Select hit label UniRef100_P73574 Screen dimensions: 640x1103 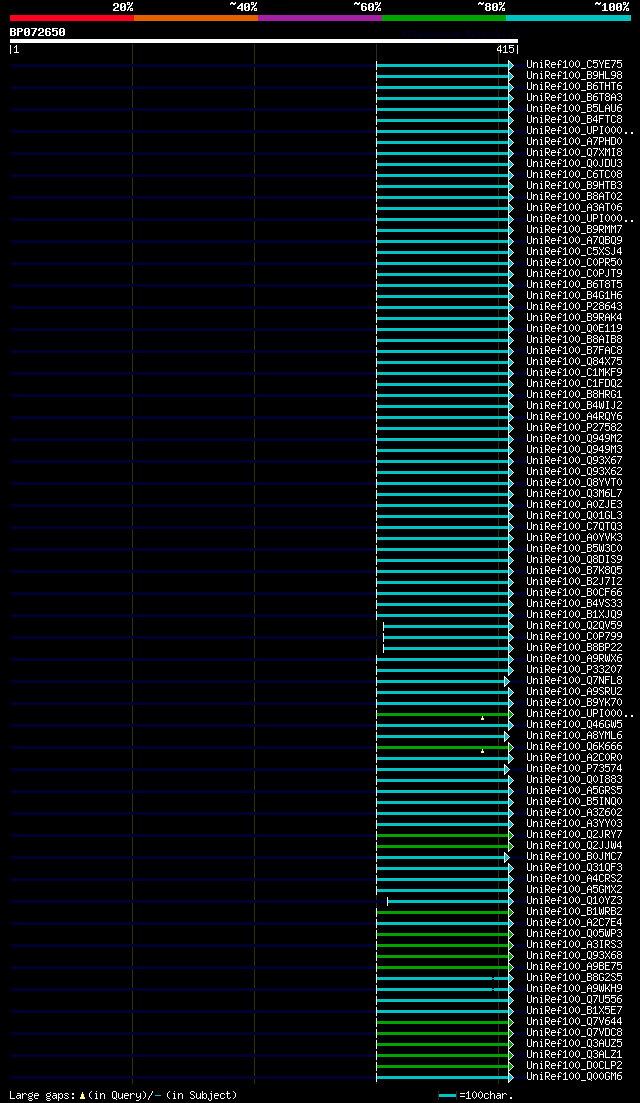(574, 768)
